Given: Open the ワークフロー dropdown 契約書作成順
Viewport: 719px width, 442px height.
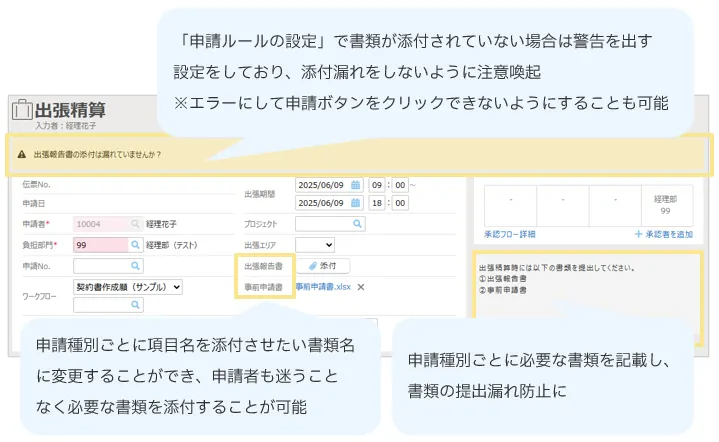Looking at the screenshot, I should click(129, 286).
